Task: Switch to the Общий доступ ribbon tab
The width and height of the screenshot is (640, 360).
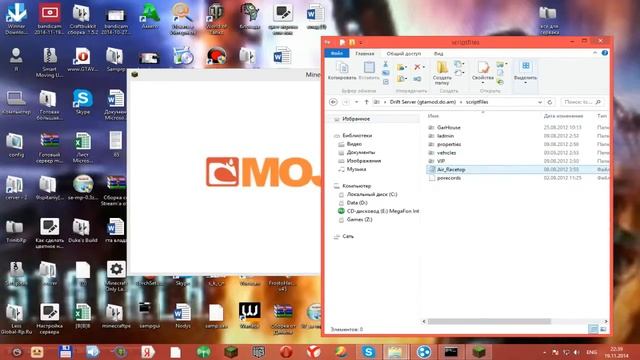Action: point(403,53)
